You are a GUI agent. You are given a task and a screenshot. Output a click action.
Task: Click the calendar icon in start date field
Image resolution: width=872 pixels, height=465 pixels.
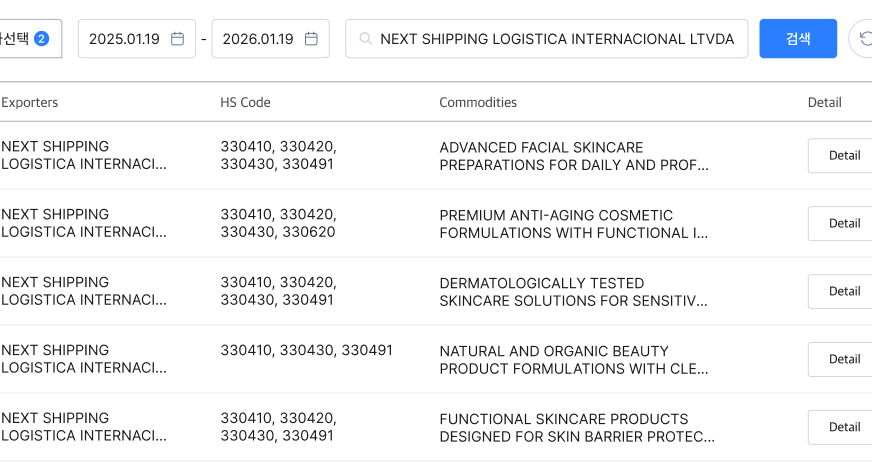click(178, 39)
